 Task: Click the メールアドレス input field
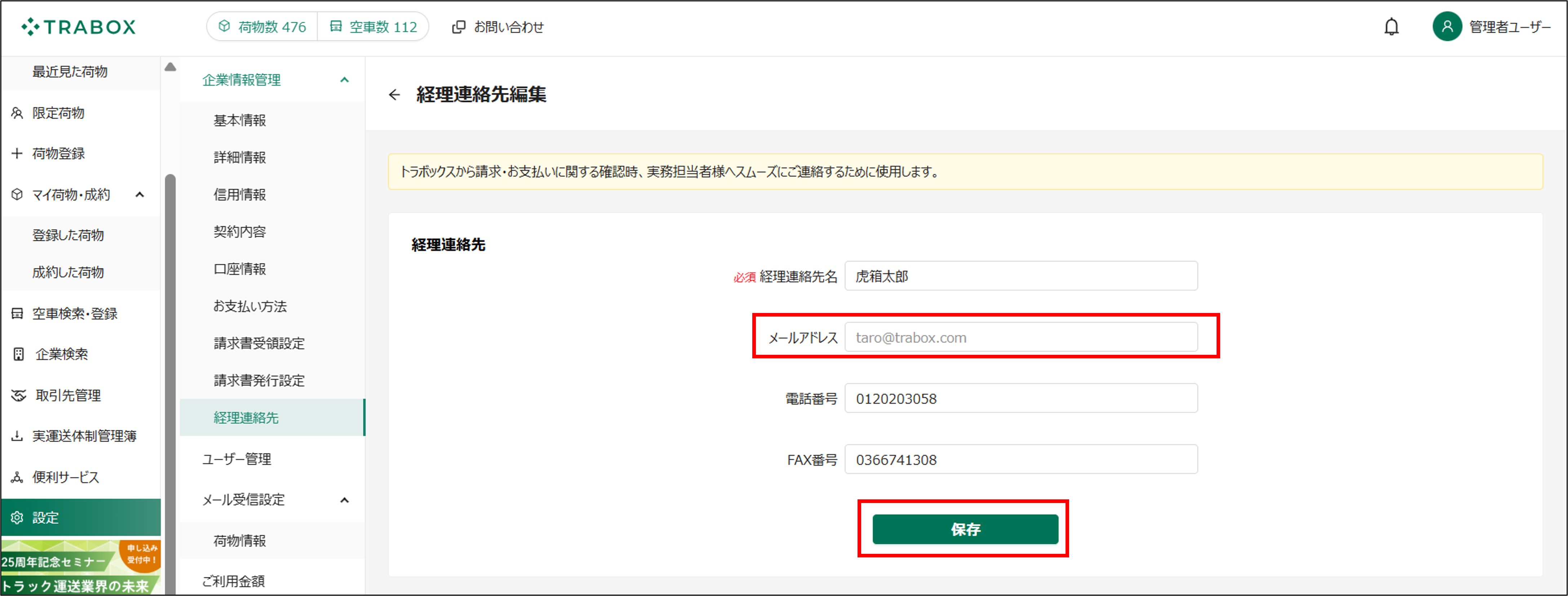(1021, 337)
